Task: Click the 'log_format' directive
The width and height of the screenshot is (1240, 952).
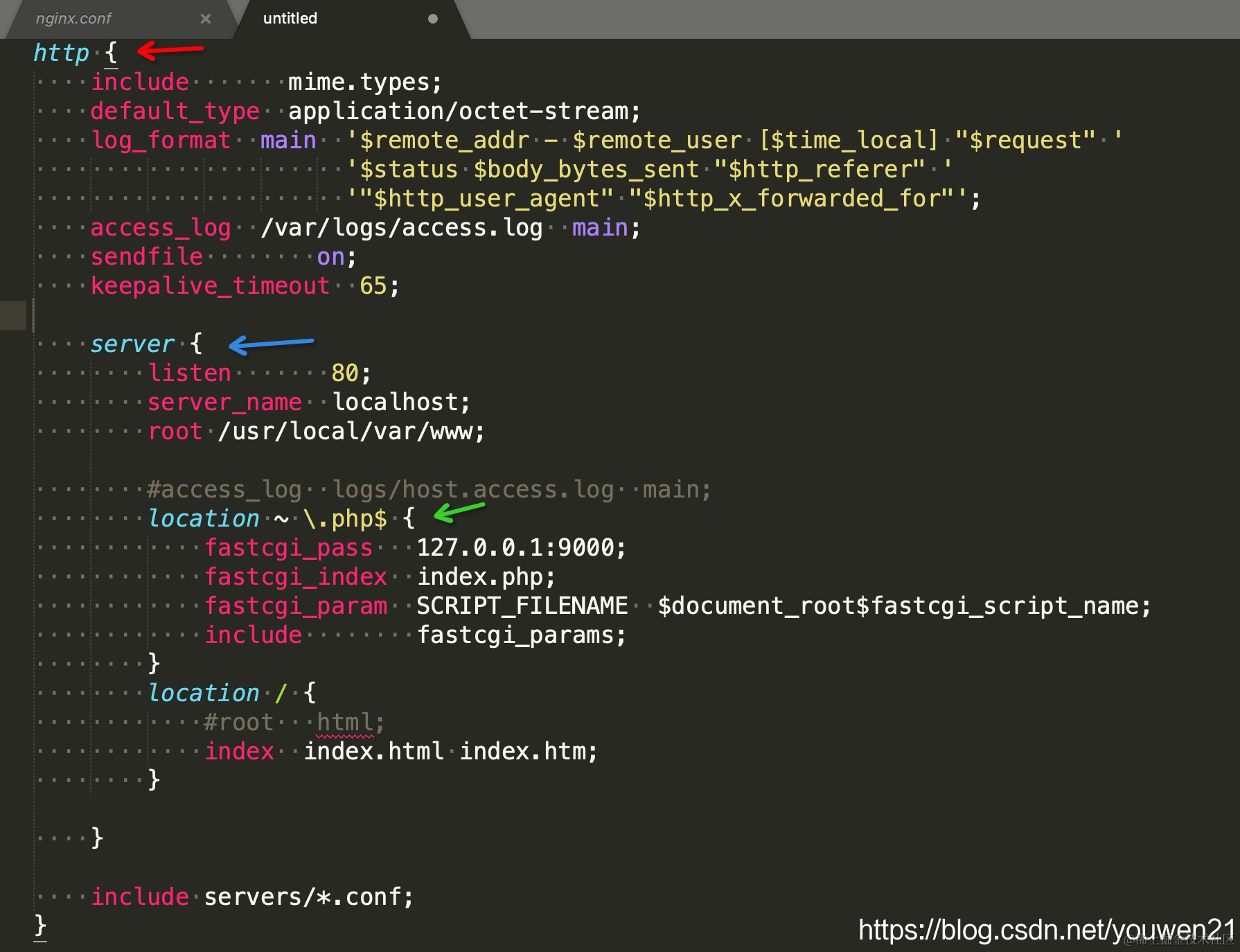Action: (161, 141)
